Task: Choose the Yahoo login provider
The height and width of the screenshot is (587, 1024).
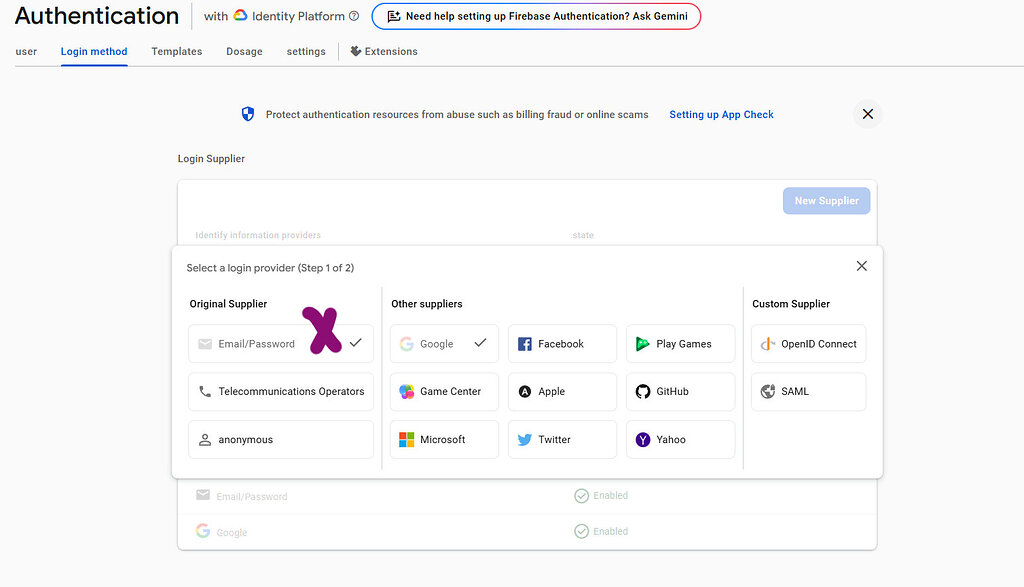Action: [x=680, y=439]
